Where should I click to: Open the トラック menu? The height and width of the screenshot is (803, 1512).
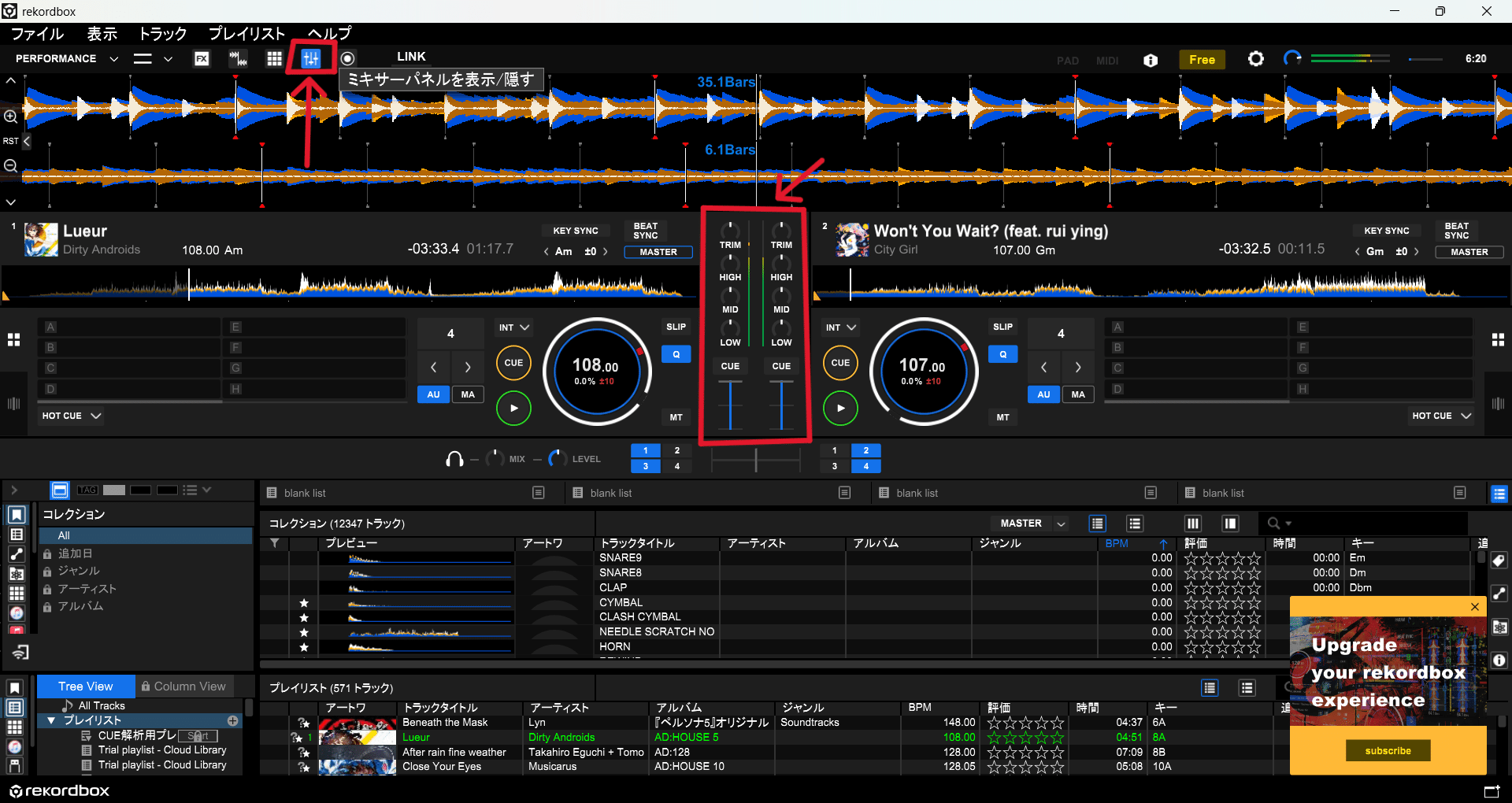(162, 34)
